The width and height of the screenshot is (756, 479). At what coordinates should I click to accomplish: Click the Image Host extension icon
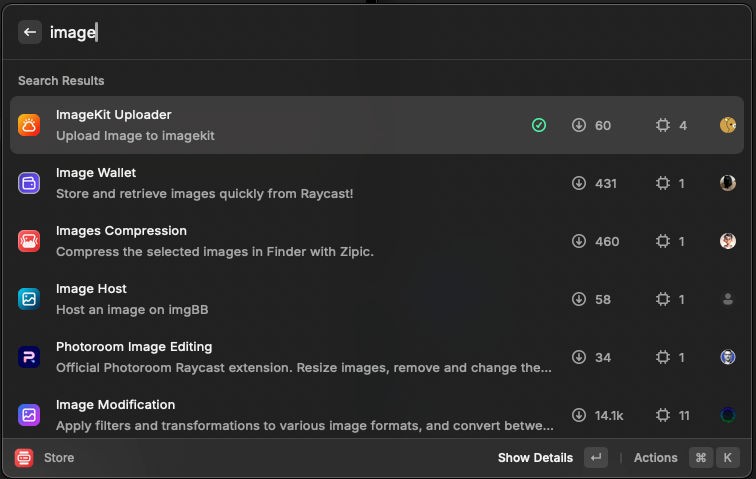[29, 299]
